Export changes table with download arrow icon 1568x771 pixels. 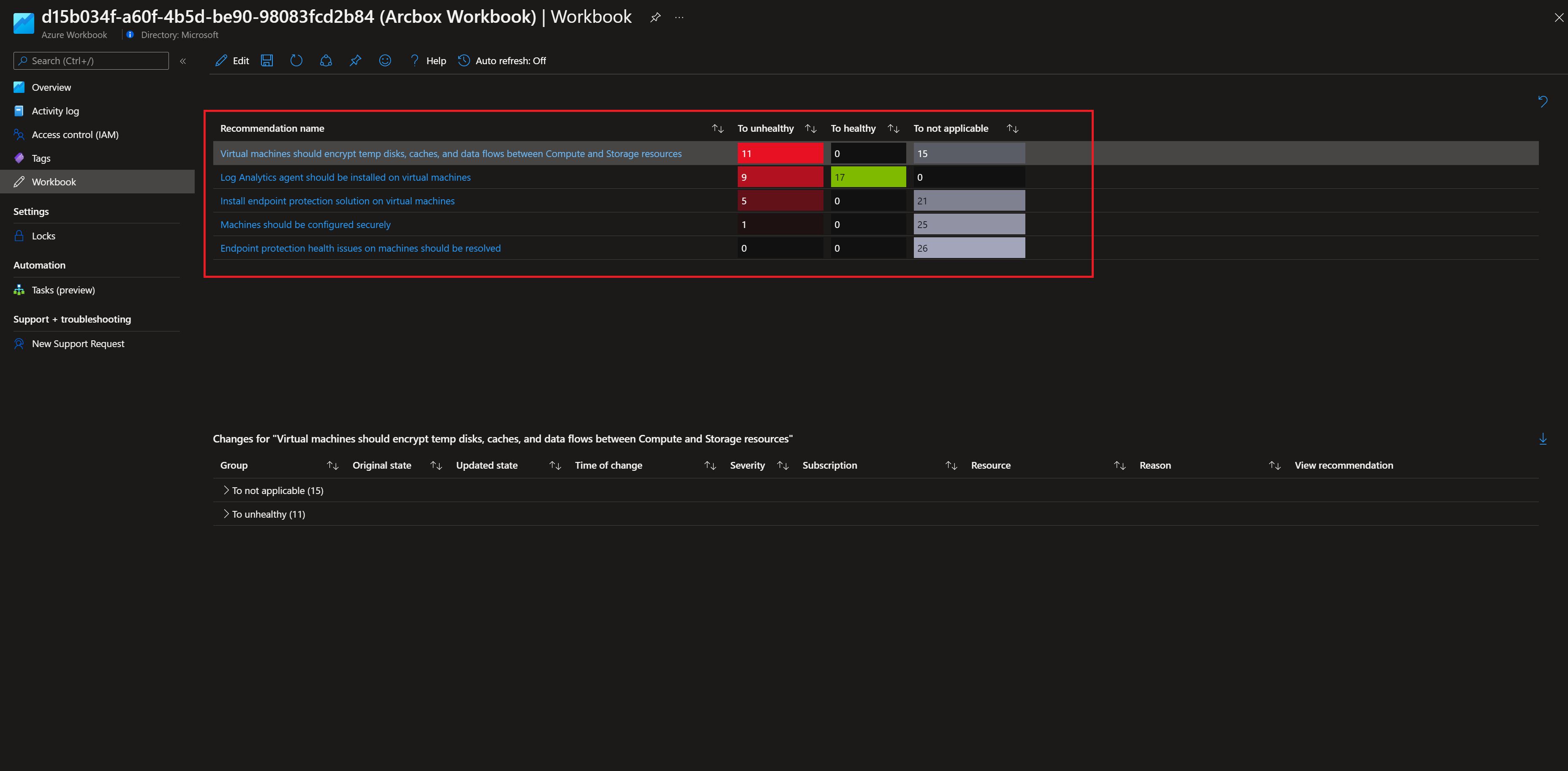(x=1542, y=439)
